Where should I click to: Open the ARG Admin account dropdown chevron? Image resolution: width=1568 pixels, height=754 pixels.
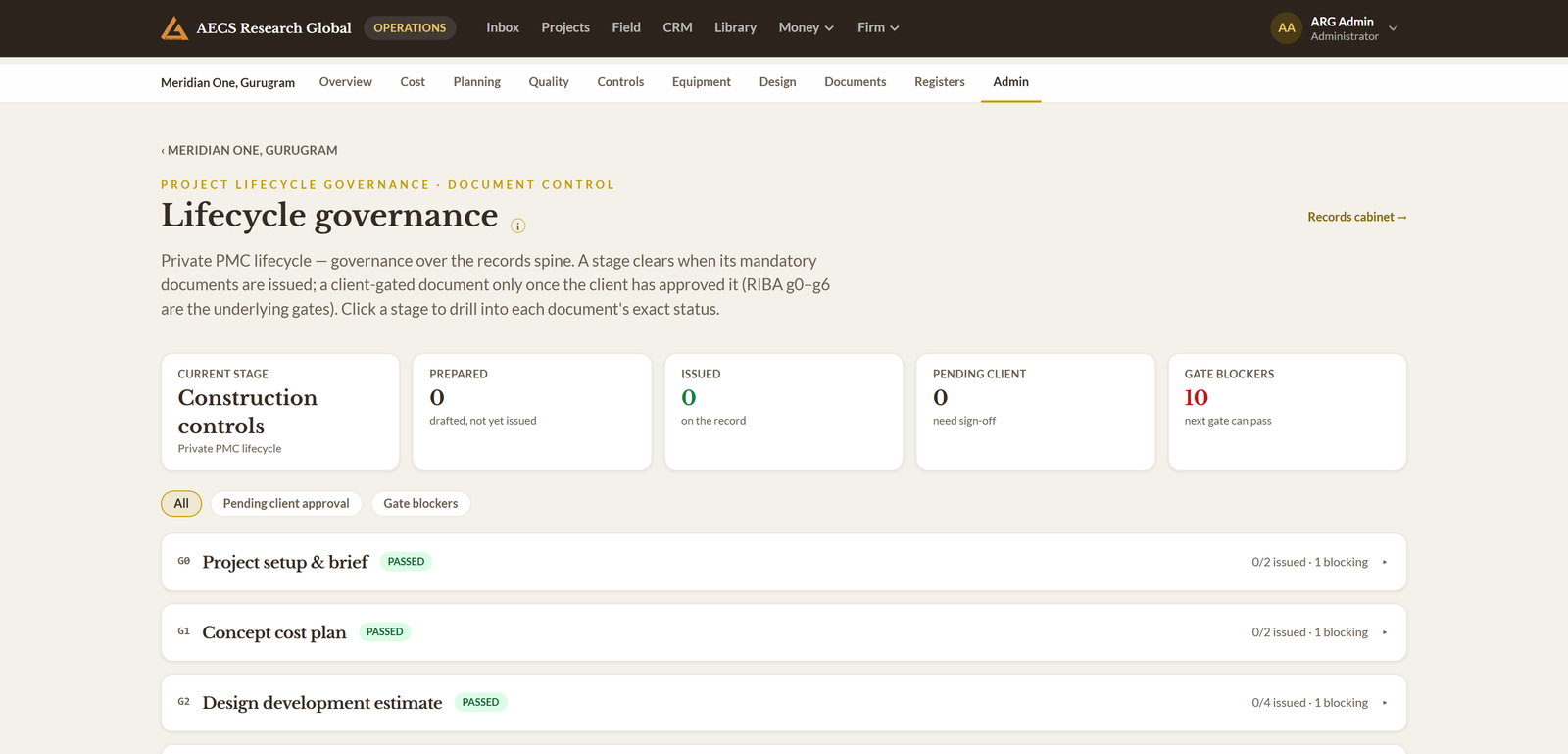[1393, 28]
